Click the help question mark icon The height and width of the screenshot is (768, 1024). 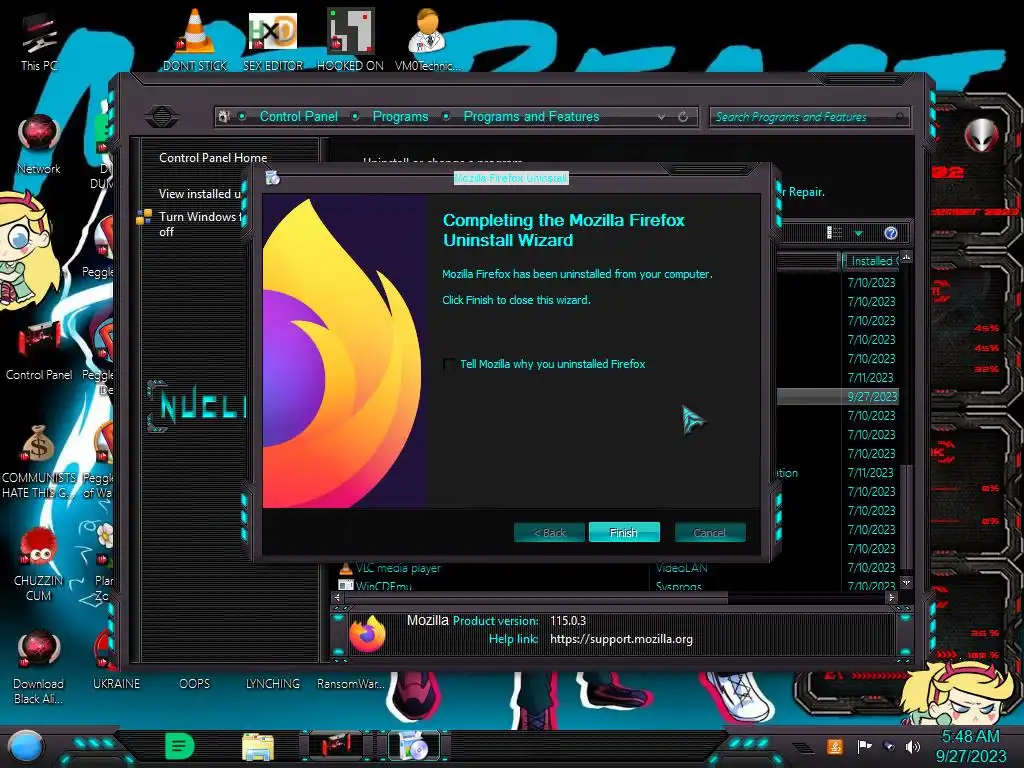891,233
